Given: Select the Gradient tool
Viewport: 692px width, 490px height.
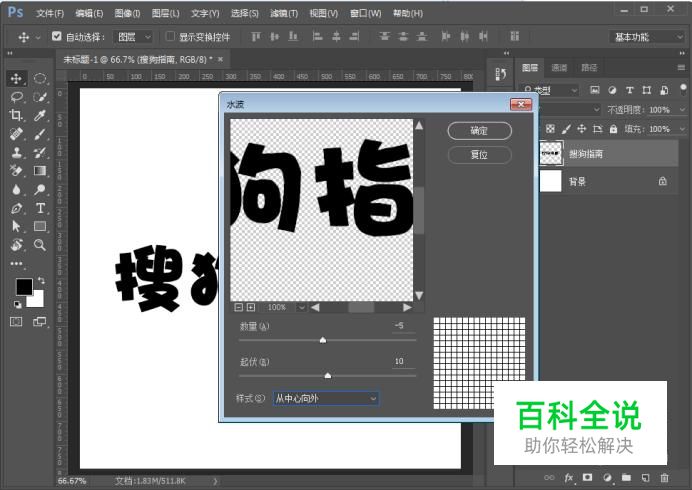Looking at the screenshot, I should (40, 171).
